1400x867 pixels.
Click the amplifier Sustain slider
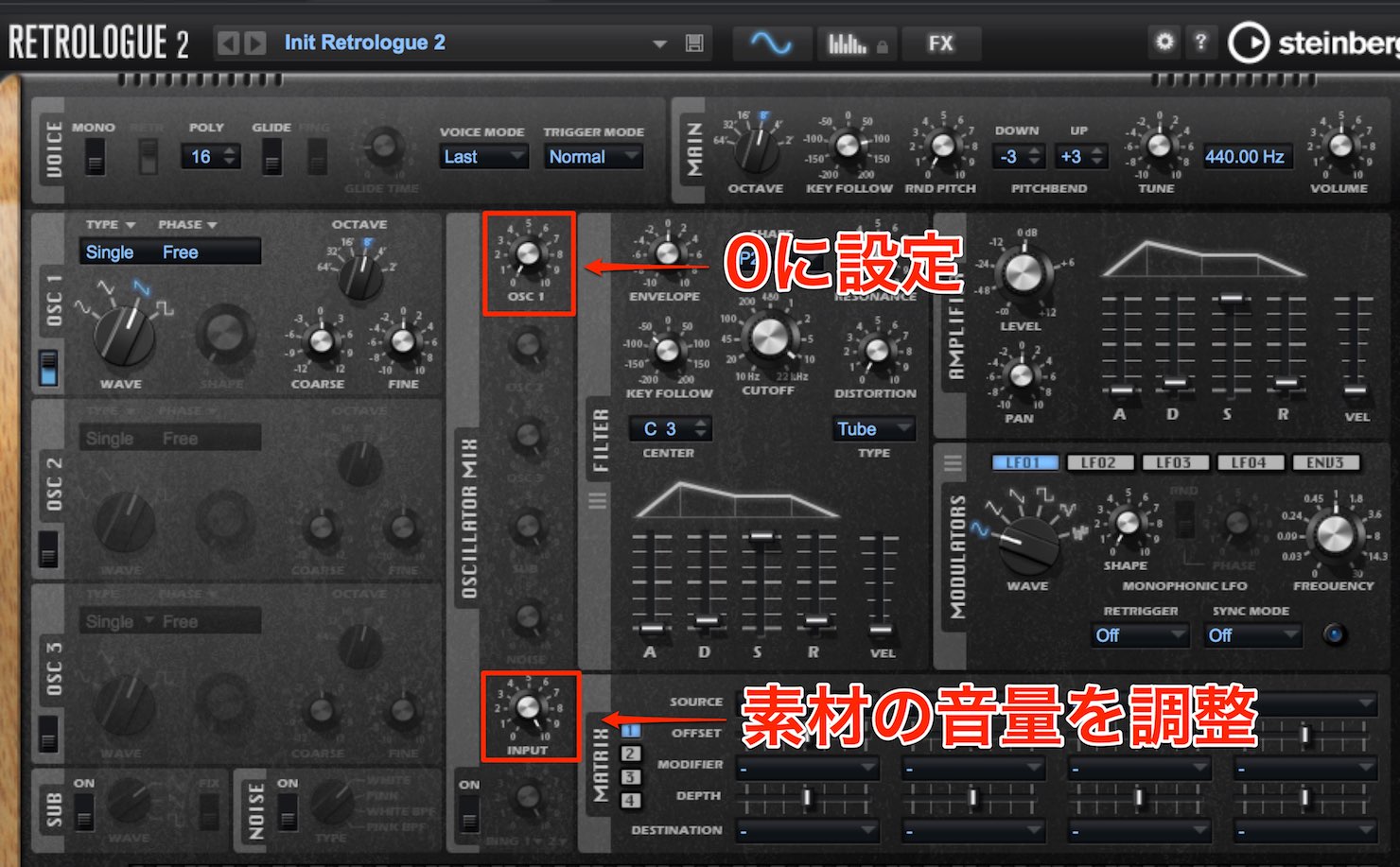pos(1231,299)
